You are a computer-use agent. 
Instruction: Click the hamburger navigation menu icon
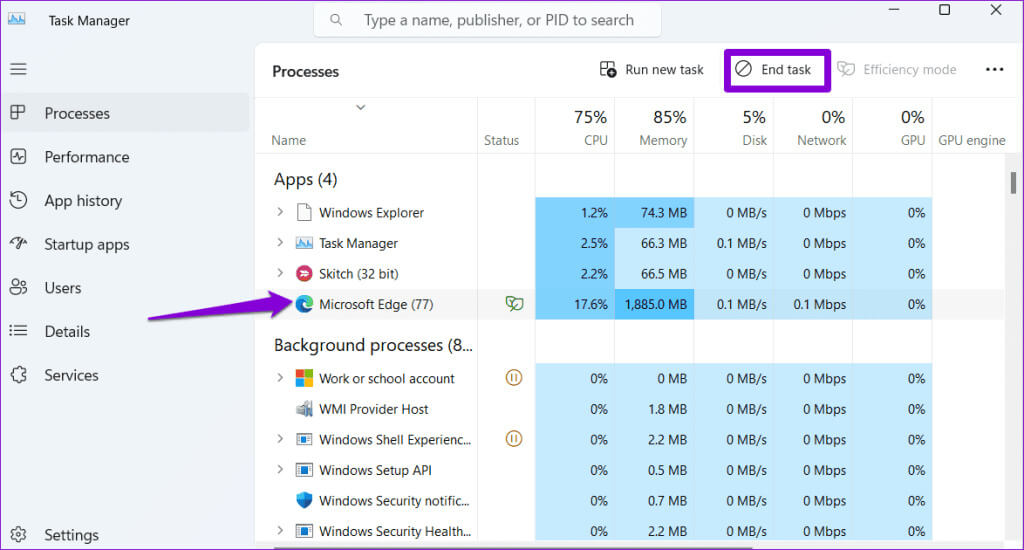pyautogui.click(x=19, y=69)
